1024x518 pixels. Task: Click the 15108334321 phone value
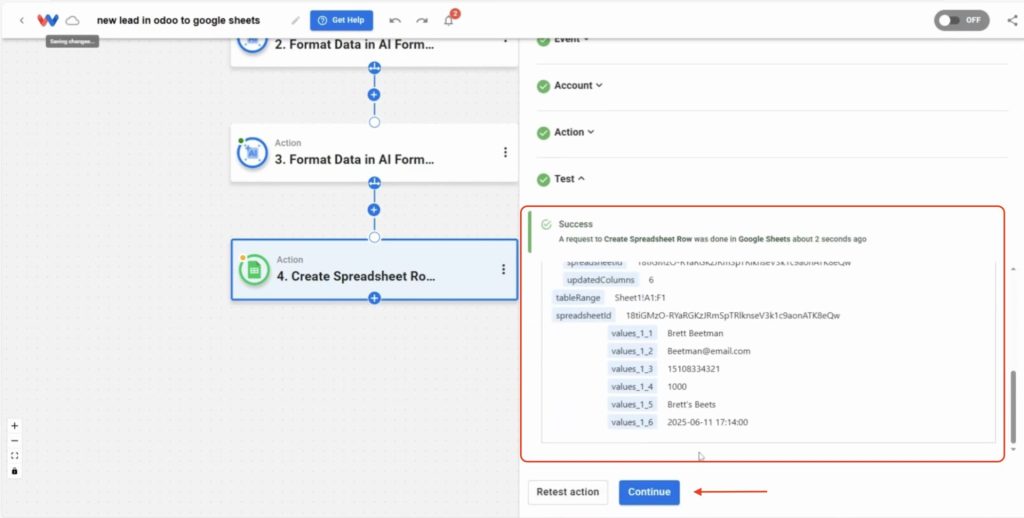pyautogui.click(x=693, y=368)
